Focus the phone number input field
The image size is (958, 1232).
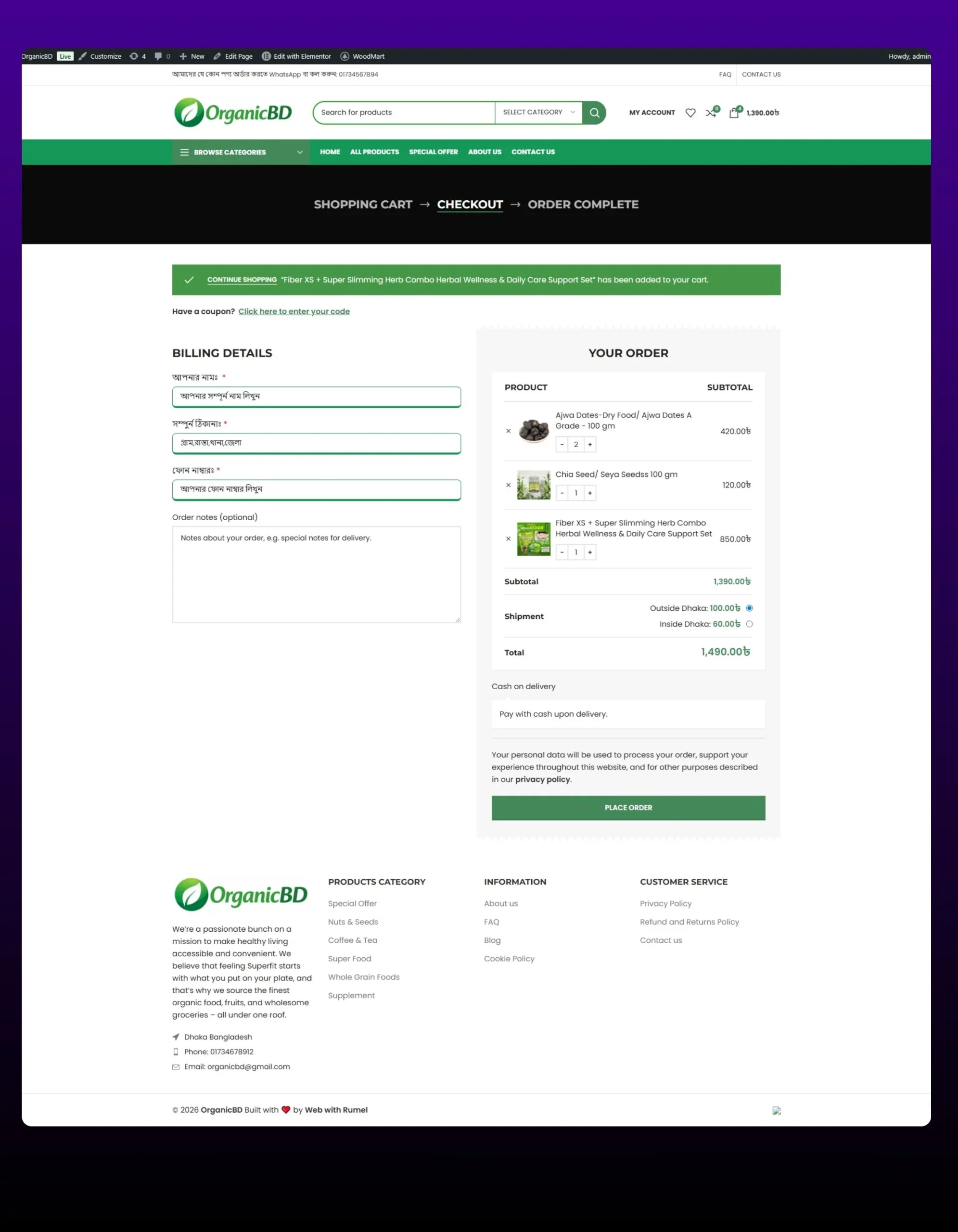pyautogui.click(x=316, y=489)
